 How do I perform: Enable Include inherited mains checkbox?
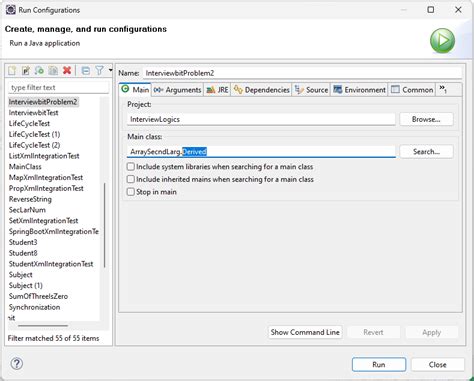point(131,179)
